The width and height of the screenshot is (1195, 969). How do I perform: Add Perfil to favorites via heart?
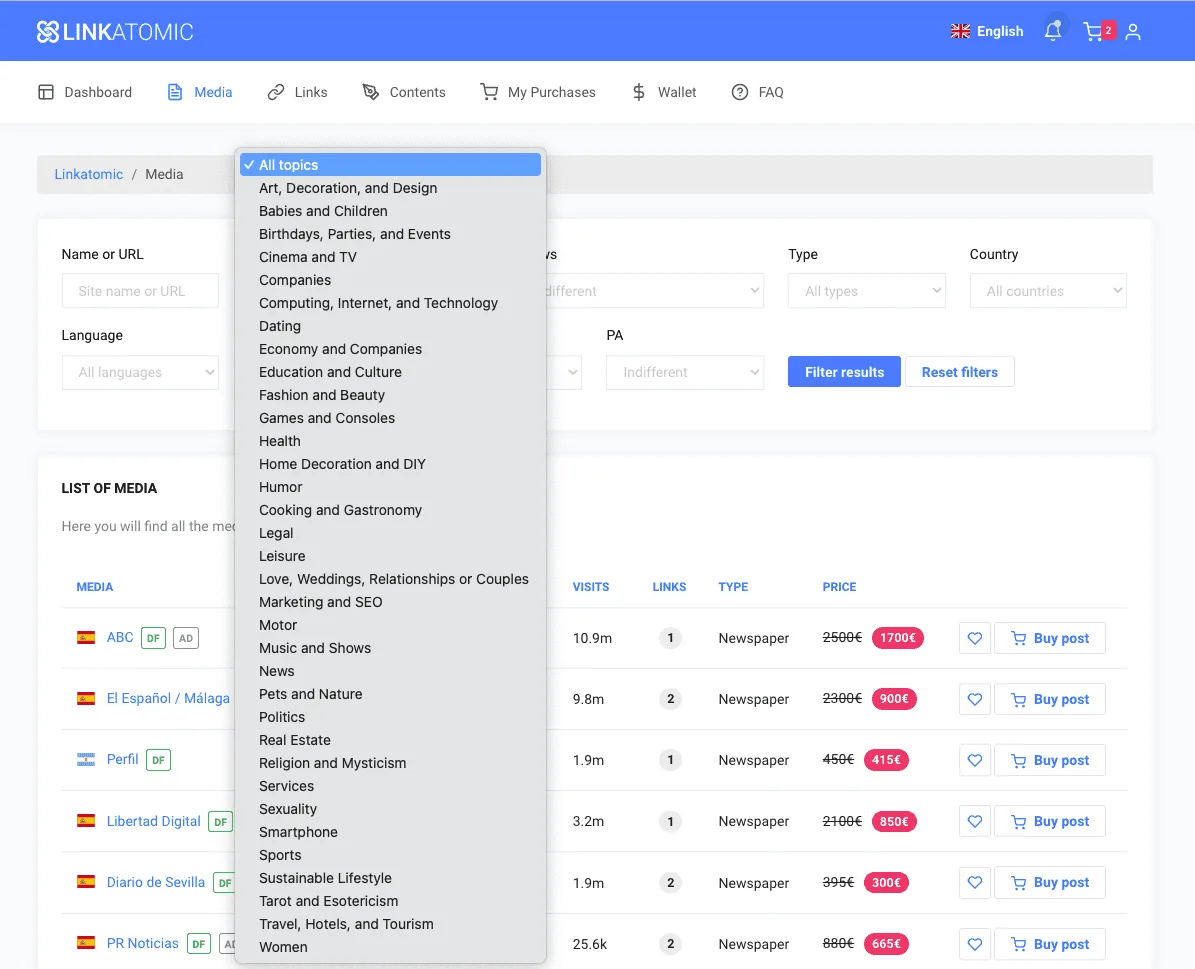(974, 760)
